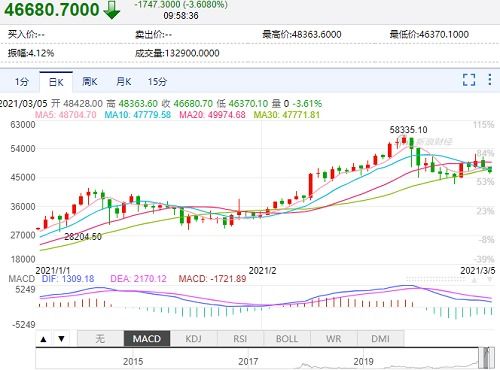Click the MA5 legend label
The width and height of the screenshot is (500, 370).
click(65, 115)
